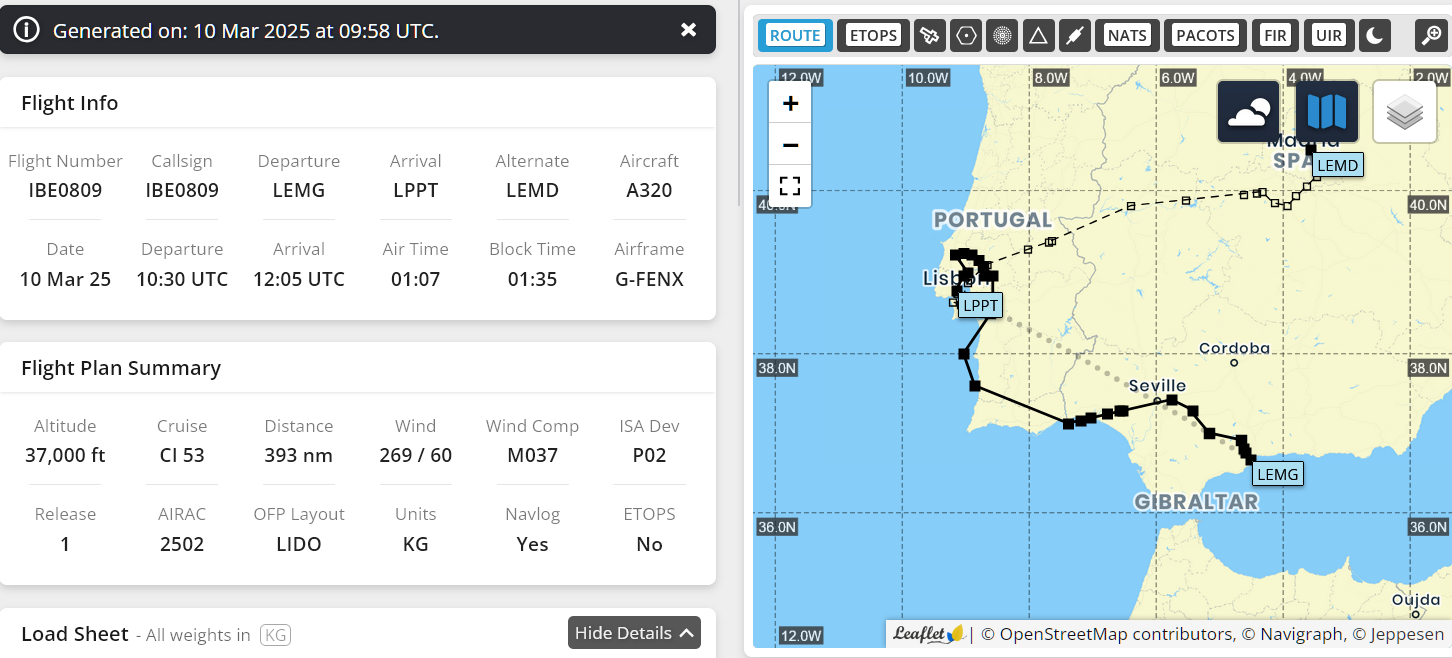Image resolution: width=1452 pixels, height=658 pixels.
Task: Toggle the diagonal airway icon overlay
Action: [x=1074, y=35]
